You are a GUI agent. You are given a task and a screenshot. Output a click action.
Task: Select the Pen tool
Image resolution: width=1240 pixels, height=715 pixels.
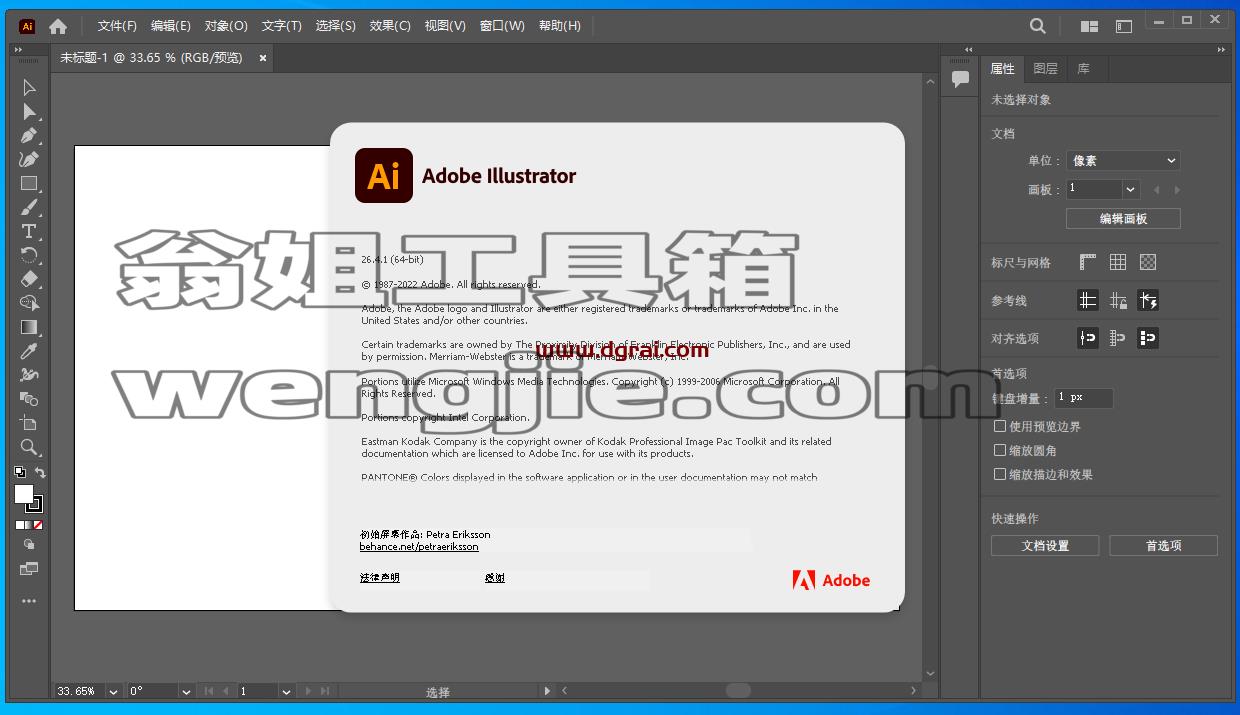pyautogui.click(x=29, y=136)
